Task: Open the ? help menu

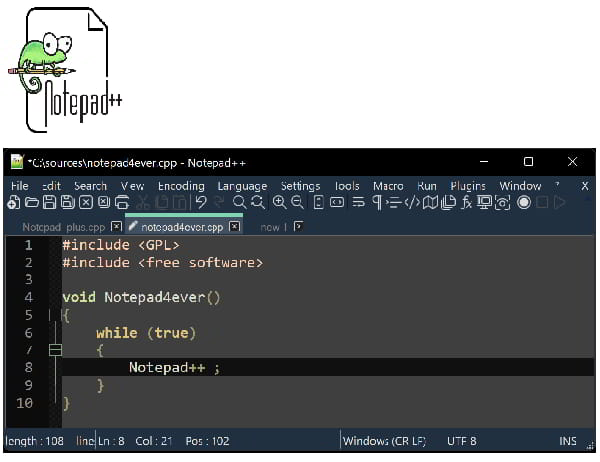Action: (x=558, y=185)
